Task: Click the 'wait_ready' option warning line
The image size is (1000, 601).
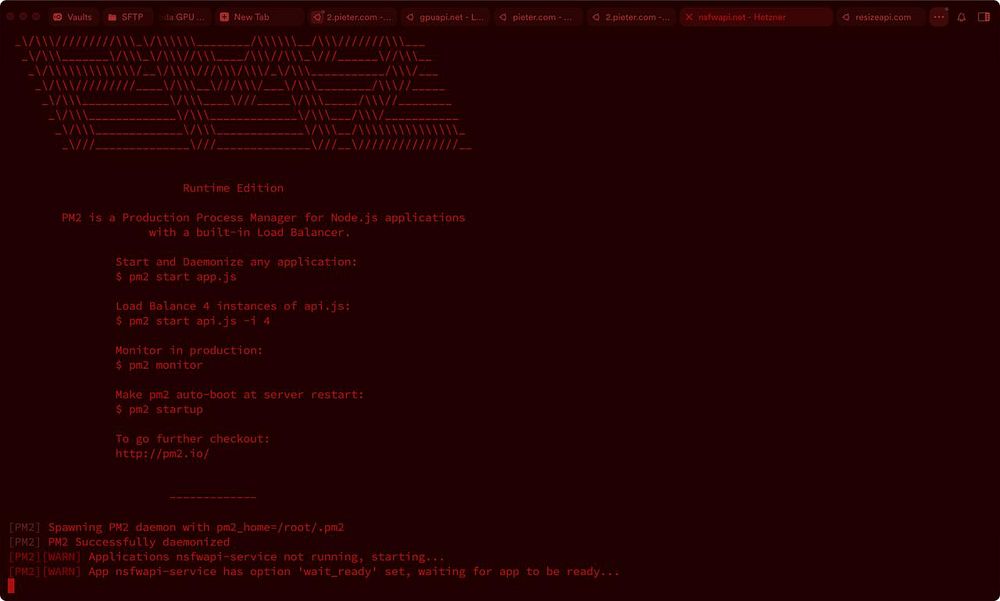Action: tap(314, 572)
